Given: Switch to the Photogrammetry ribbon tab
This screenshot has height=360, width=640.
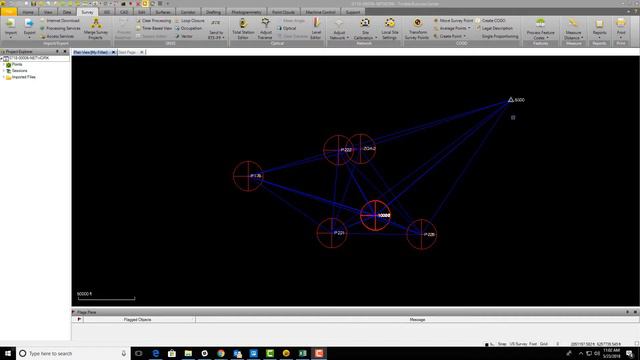Looking at the screenshot, I should [247, 12].
